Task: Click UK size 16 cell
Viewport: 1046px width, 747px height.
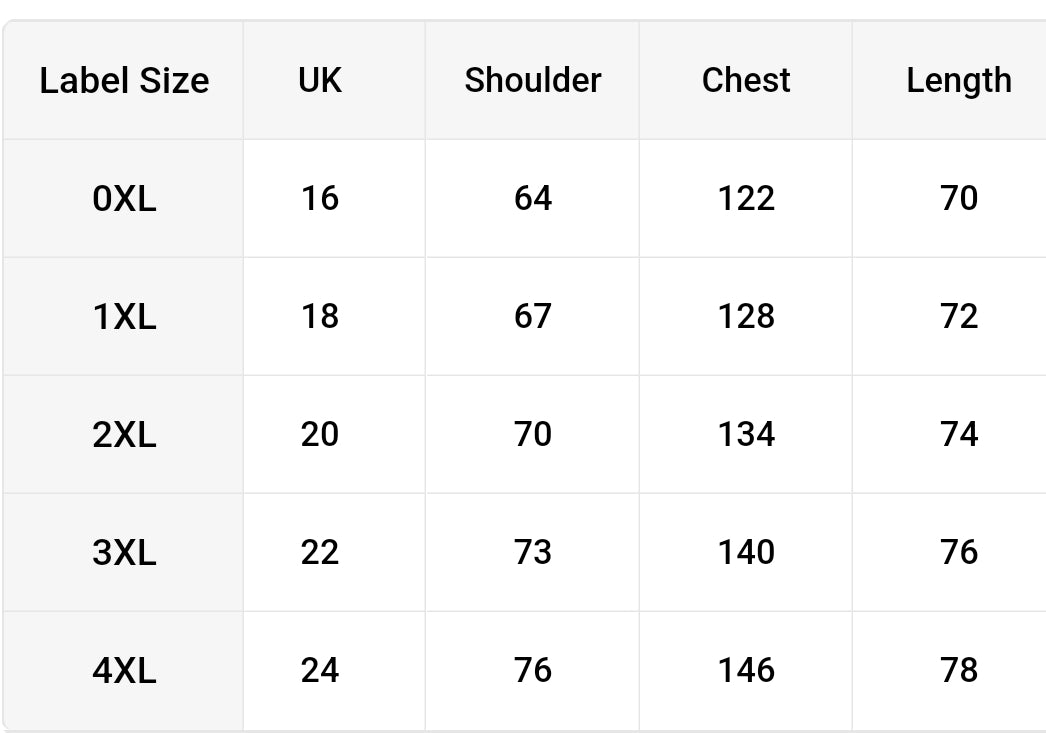Action: (320, 199)
